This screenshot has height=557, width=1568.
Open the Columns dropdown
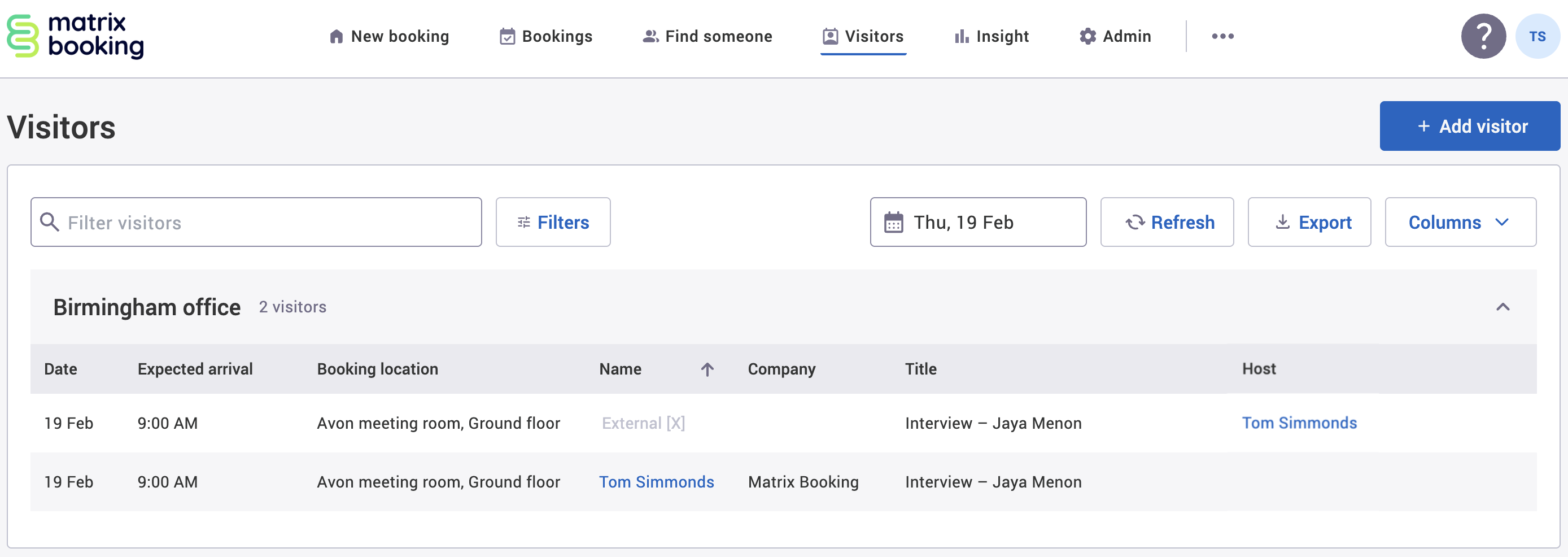tap(1460, 223)
